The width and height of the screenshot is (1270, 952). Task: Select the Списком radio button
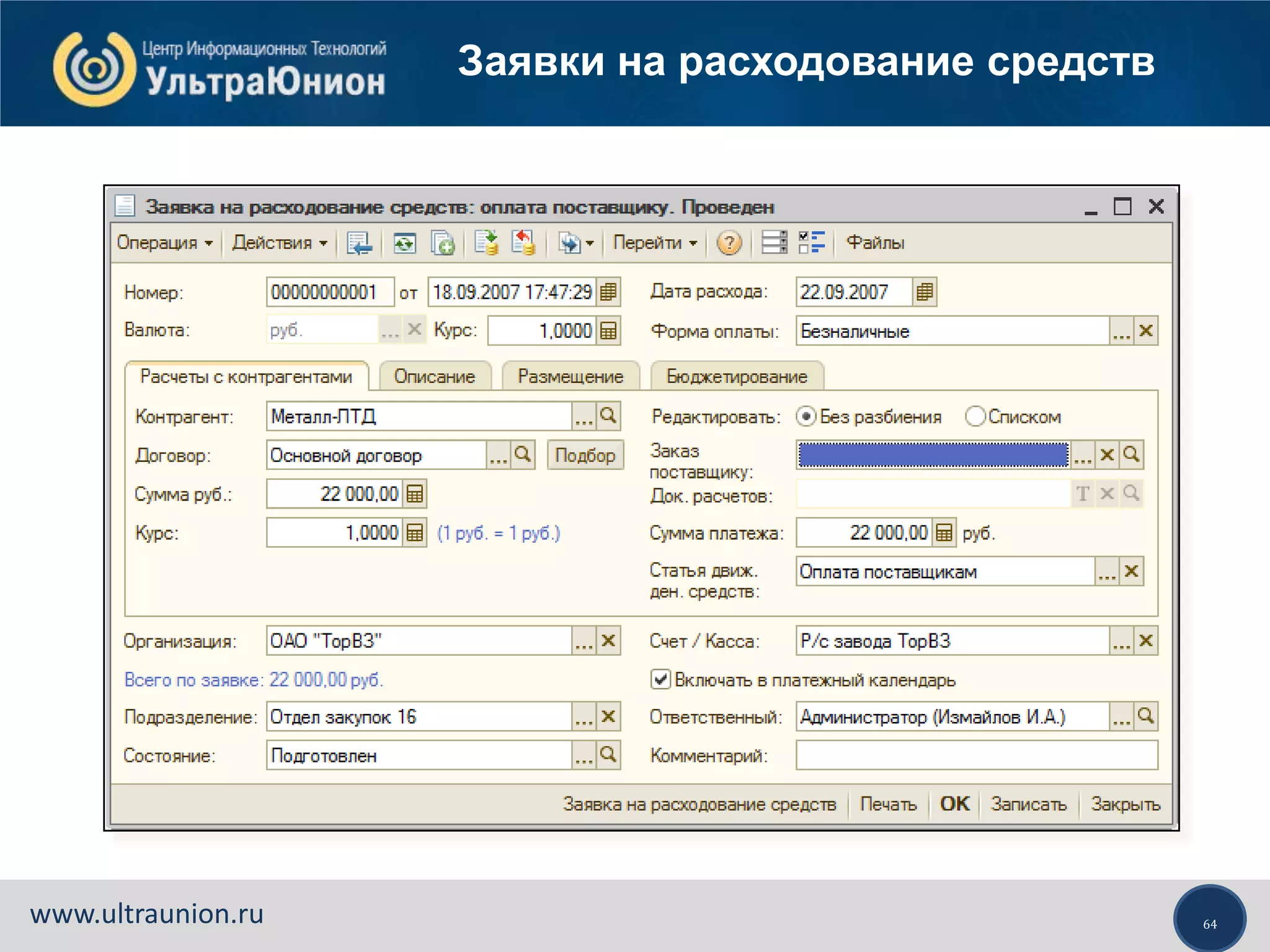tap(975, 416)
